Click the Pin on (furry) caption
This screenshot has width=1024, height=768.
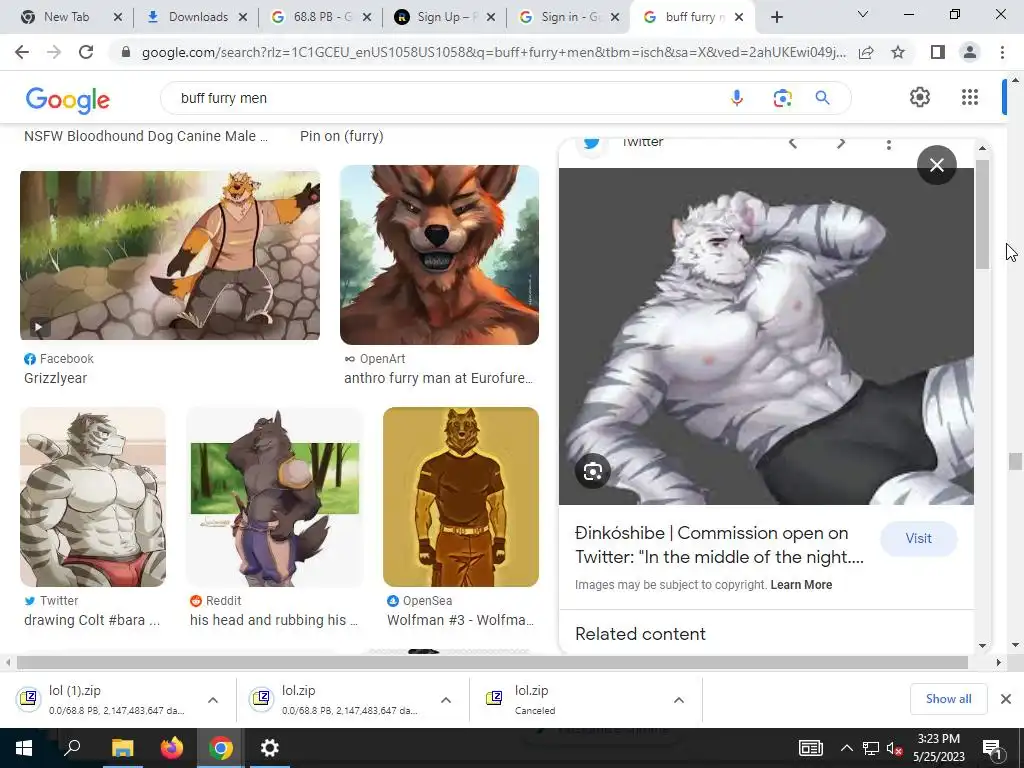click(342, 136)
